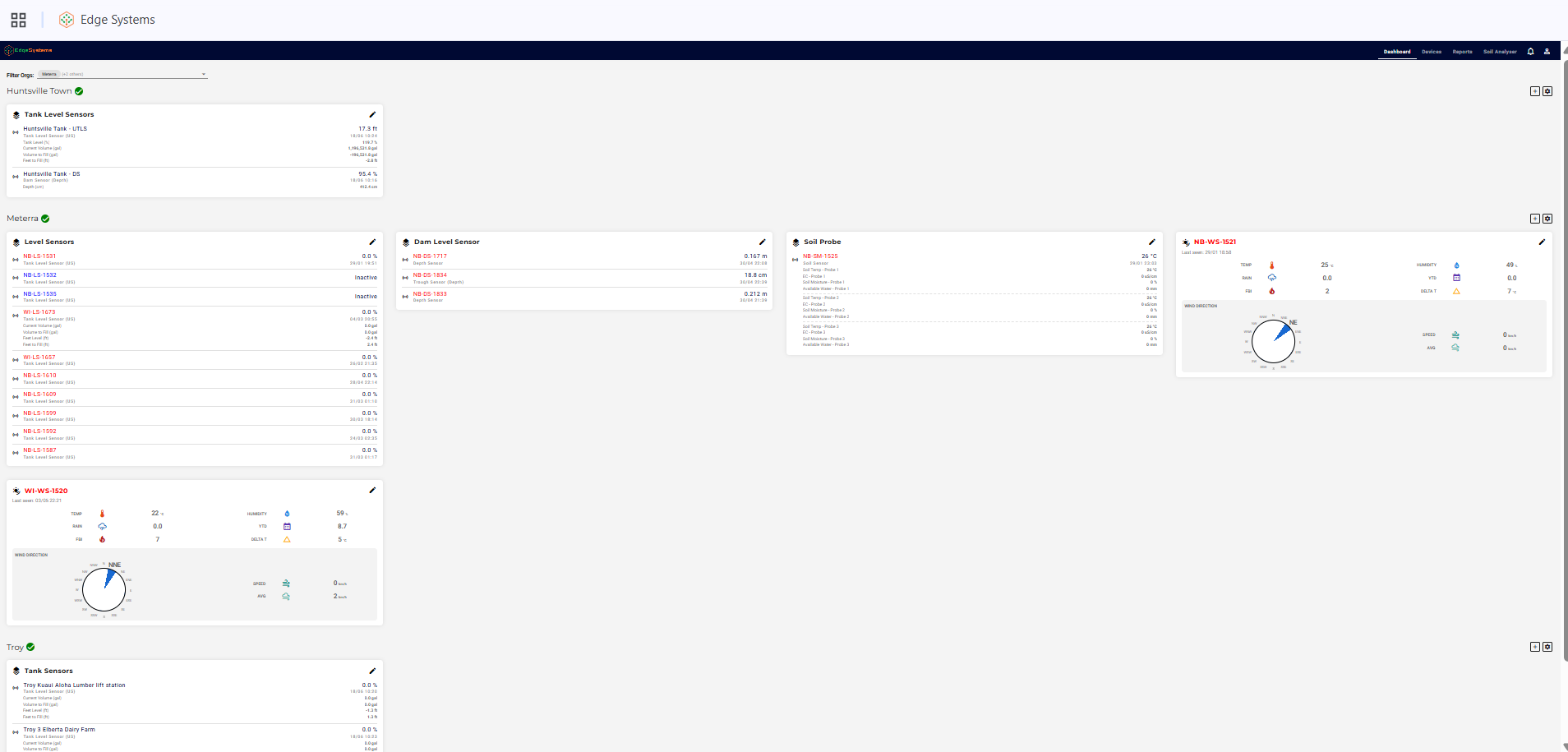Click Troy green status check icon

pos(30,647)
